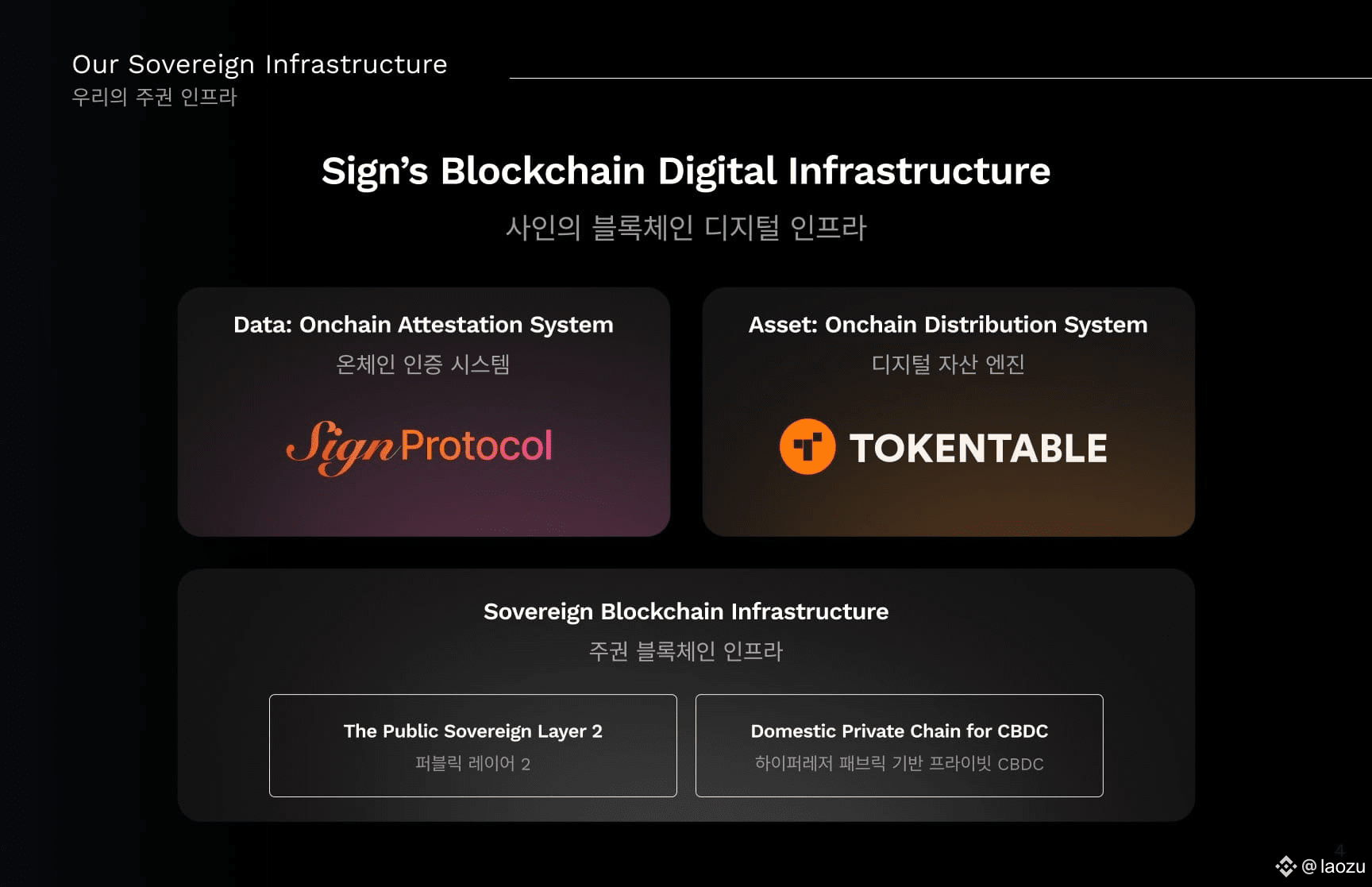Click the Korean subtitle 사인의 블록체인 디지털 인프라

tap(686, 228)
